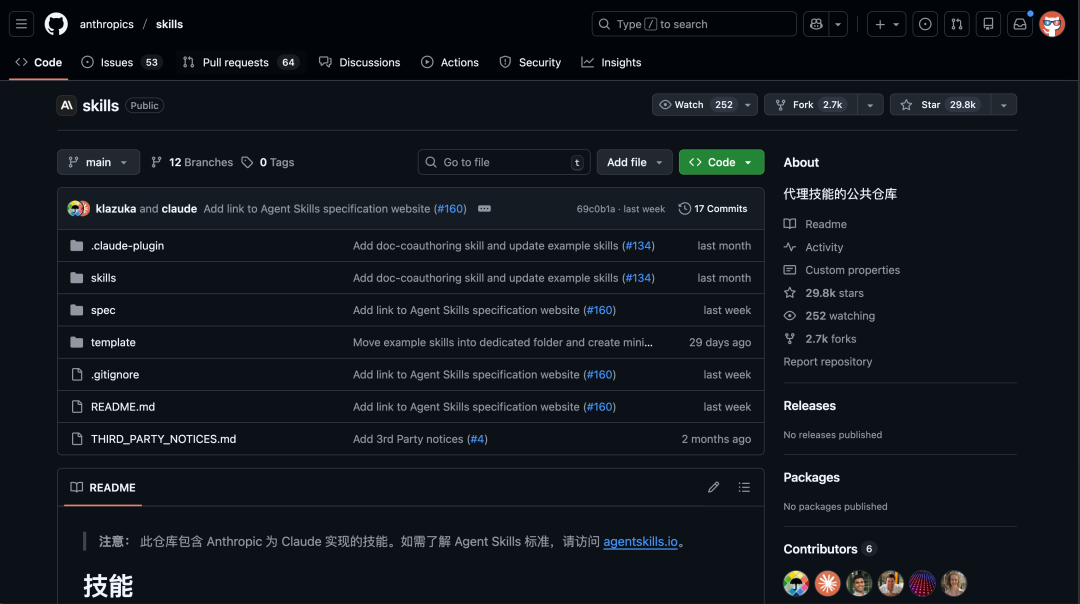Viewport: 1080px width, 604px height.
Task: Switch to the Code tab
Action: [39, 62]
